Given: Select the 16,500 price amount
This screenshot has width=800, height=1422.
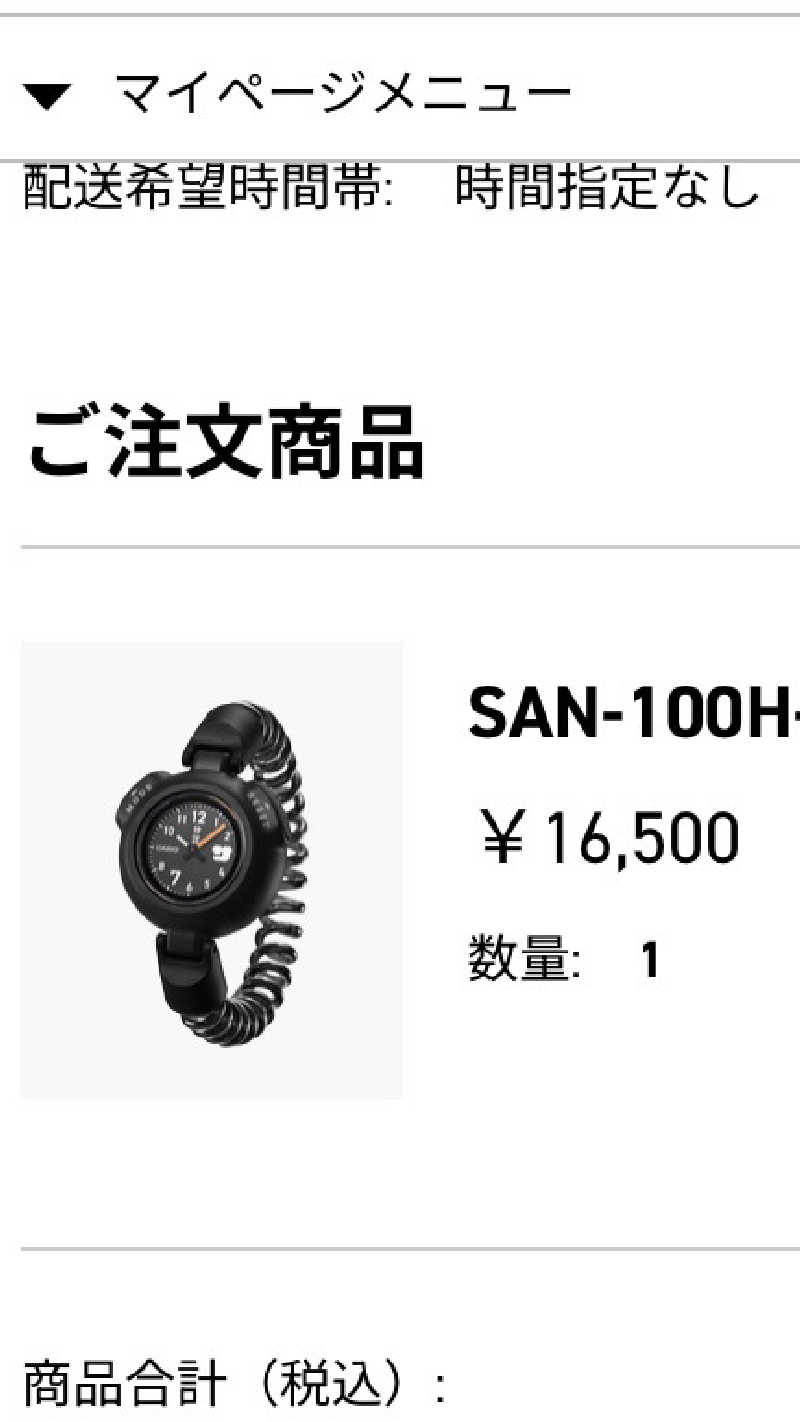Looking at the screenshot, I should tap(640, 838).
